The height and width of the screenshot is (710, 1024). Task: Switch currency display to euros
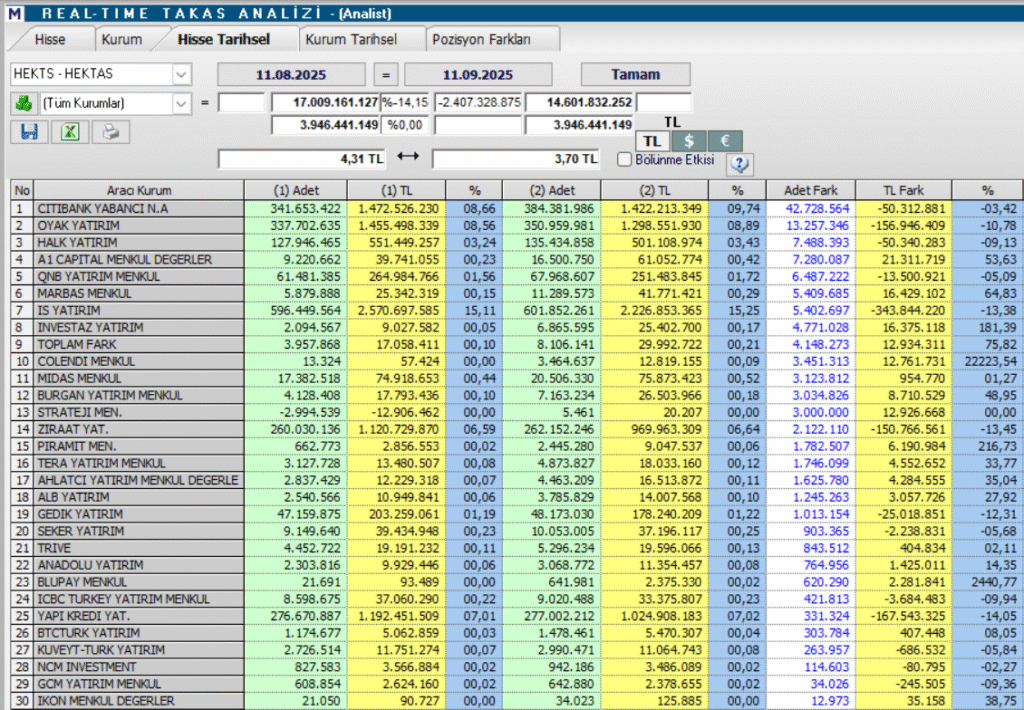pos(724,141)
